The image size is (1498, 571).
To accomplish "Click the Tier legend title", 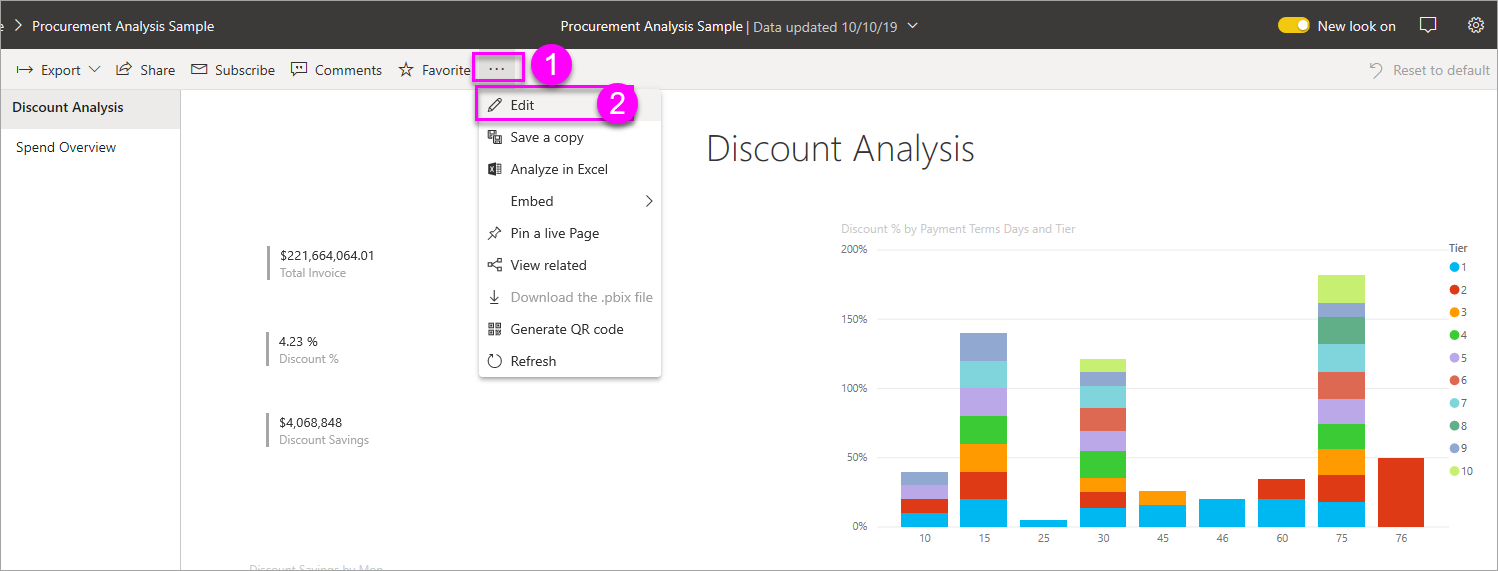I will [x=1458, y=247].
